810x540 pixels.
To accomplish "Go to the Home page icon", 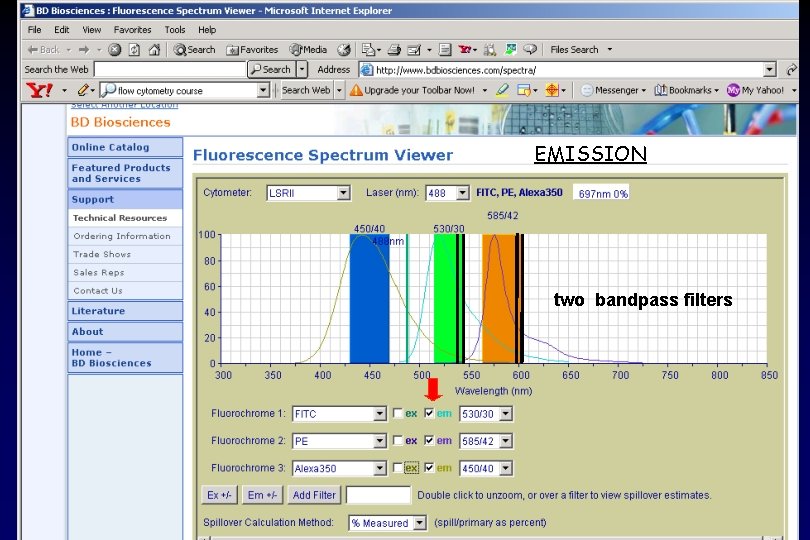I will coord(154,50).
